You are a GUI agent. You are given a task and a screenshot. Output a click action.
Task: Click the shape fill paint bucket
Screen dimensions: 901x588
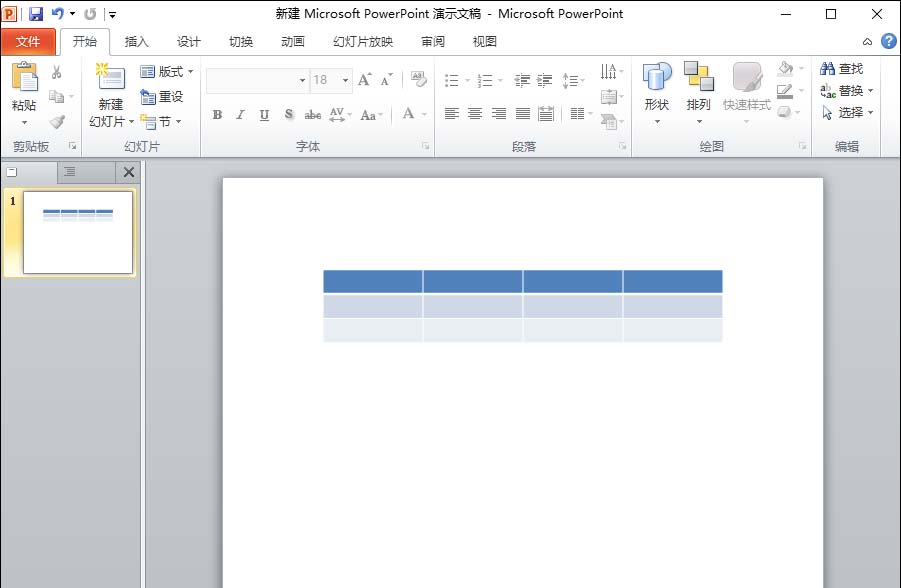[x=786, y=69]
